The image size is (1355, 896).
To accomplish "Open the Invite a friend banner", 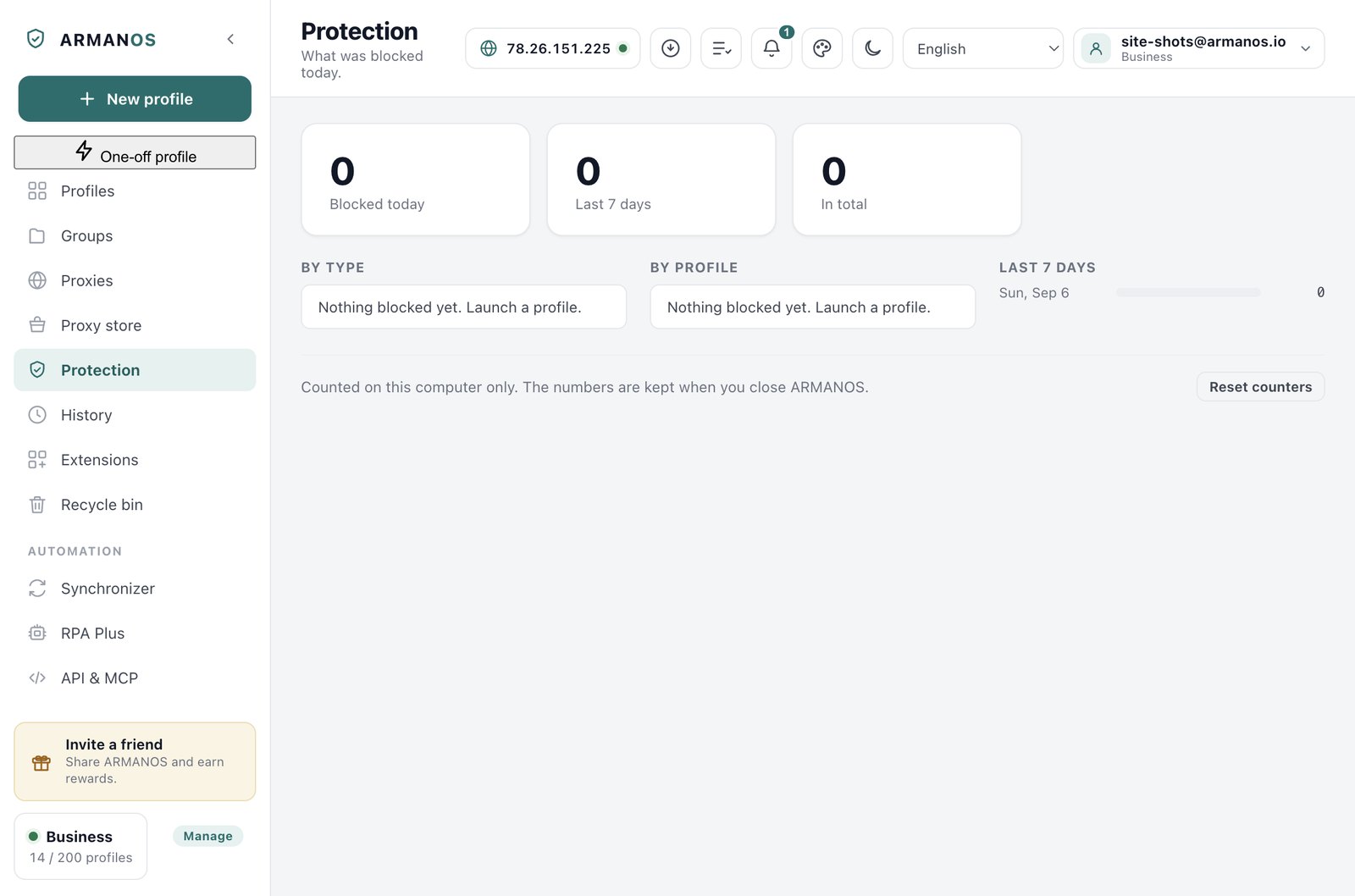I will tap(135, 761).
